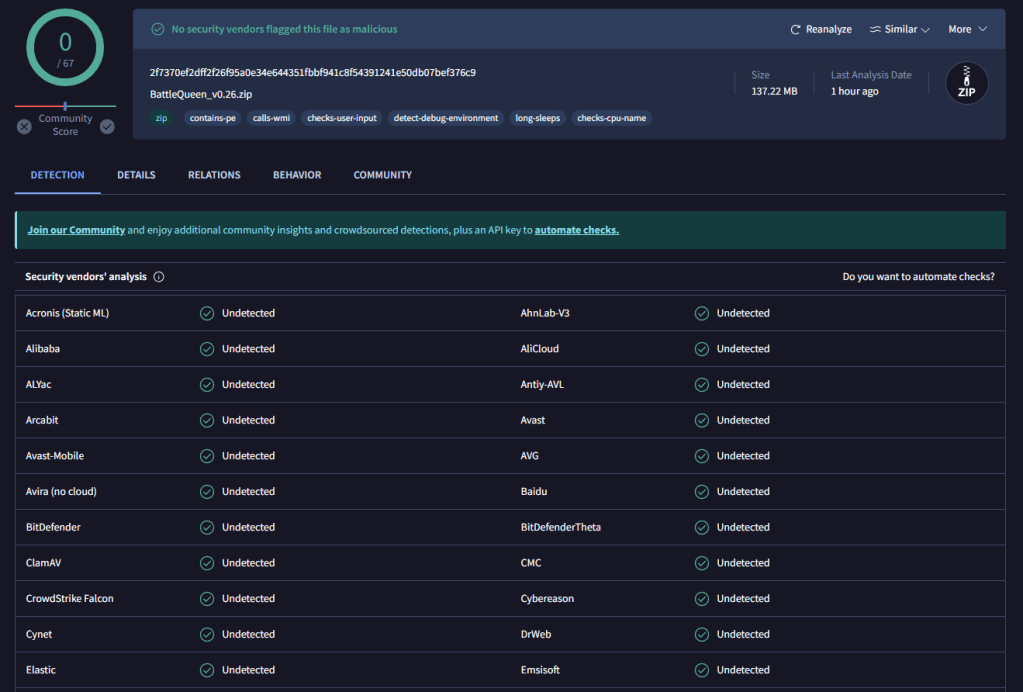Click the Do you want to automate checks text
Viewport: 1023px width, 692px height.
[918, 277]
